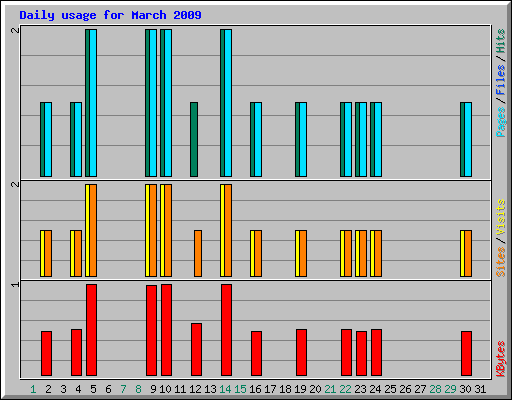This screenshot has height=400, width=512.
Task: Click the x-axis day label "18"
Action: [x=285, y=389]
